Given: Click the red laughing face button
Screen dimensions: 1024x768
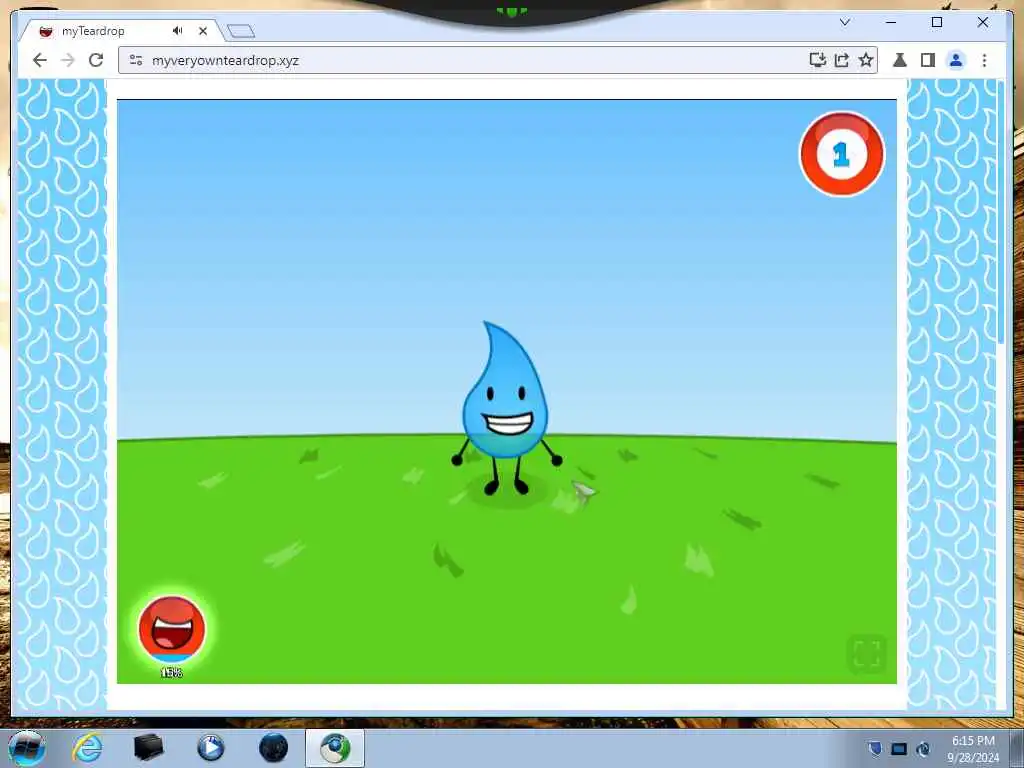Looking at the screenshot, I should [x=172, y=627].
